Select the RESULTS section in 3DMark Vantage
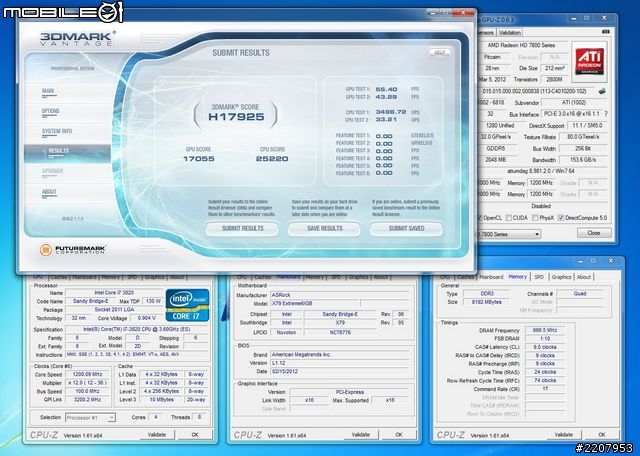Image resolution: width=640 pixels, height=456 pixels. tap(67, 153)
